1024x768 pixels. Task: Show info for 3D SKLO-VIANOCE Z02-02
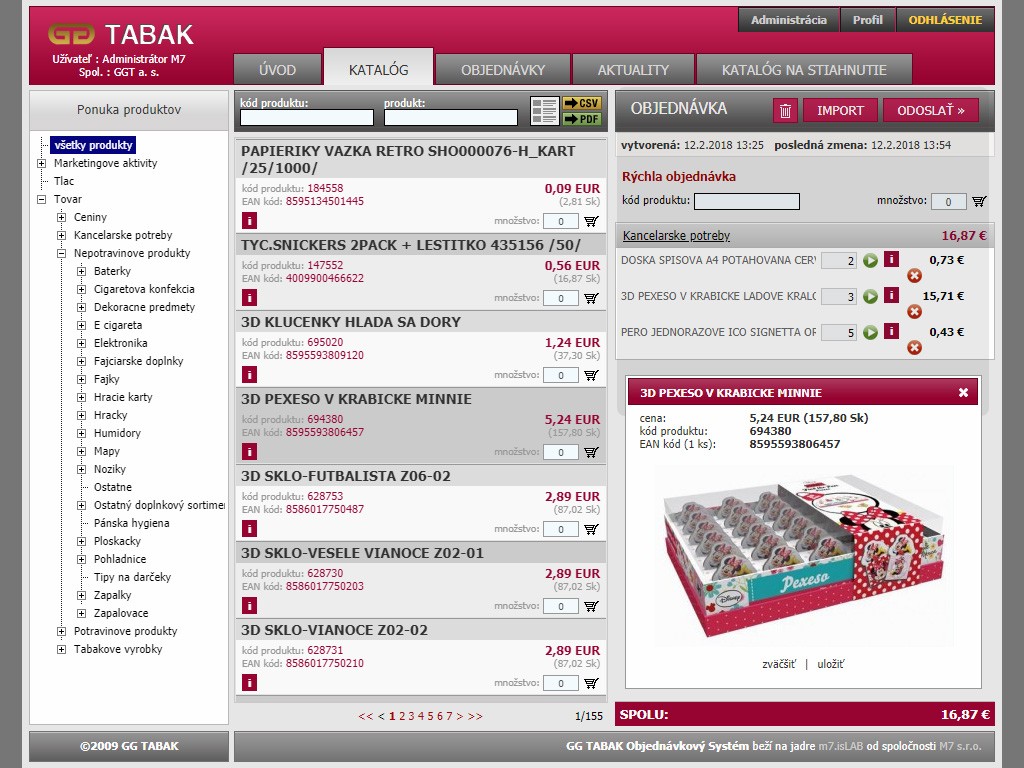tap(249, 683)
